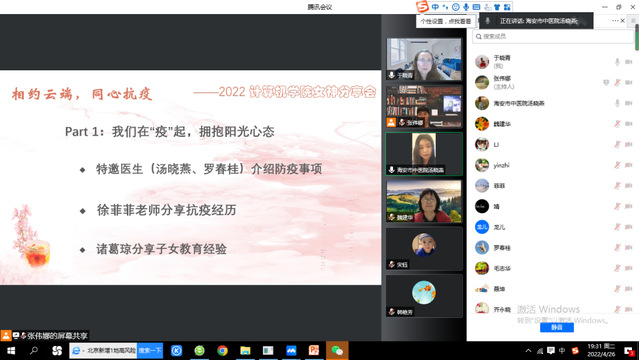Click the 个性设置 tooltip popup

(x=445, y=21)
